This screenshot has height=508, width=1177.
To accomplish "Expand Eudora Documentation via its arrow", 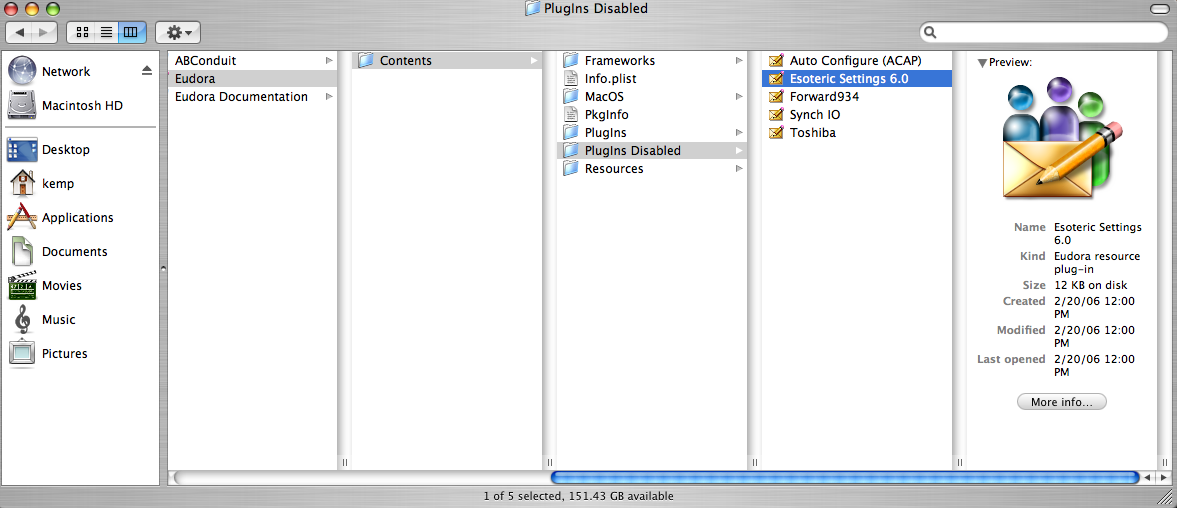I will tap(329, 96).
